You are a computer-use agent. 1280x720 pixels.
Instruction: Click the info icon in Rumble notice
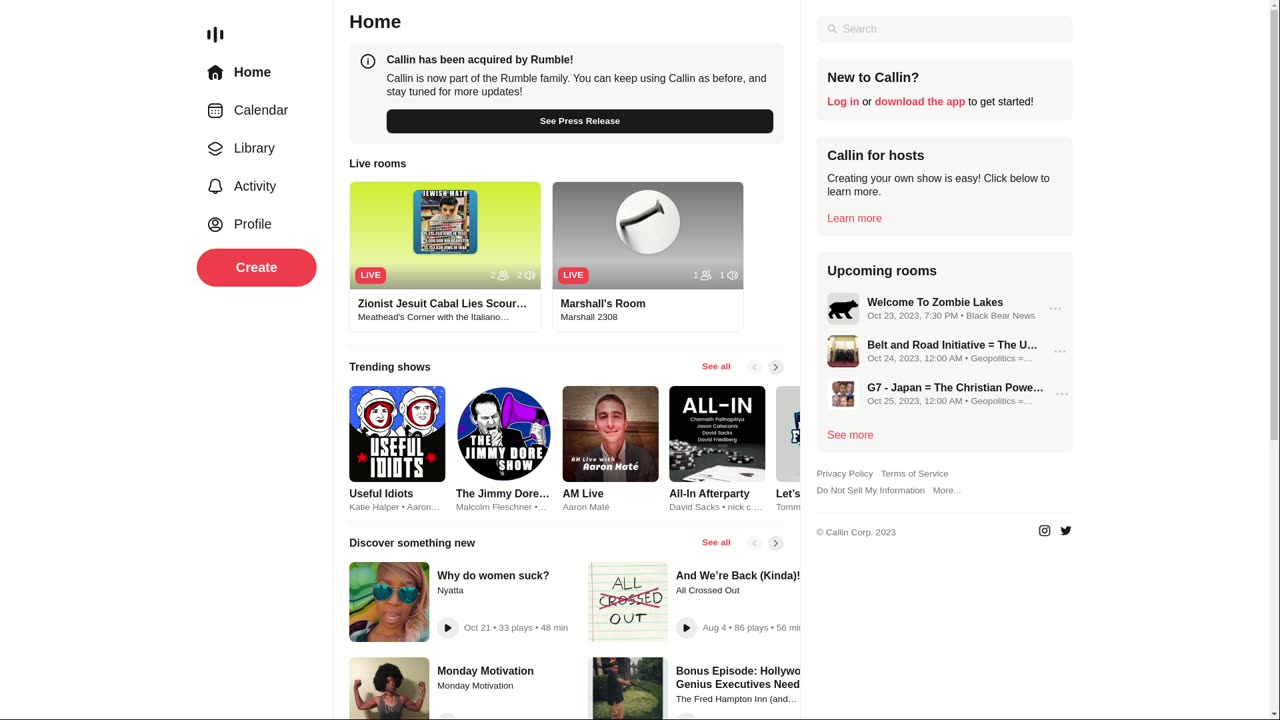pos(368,61)
